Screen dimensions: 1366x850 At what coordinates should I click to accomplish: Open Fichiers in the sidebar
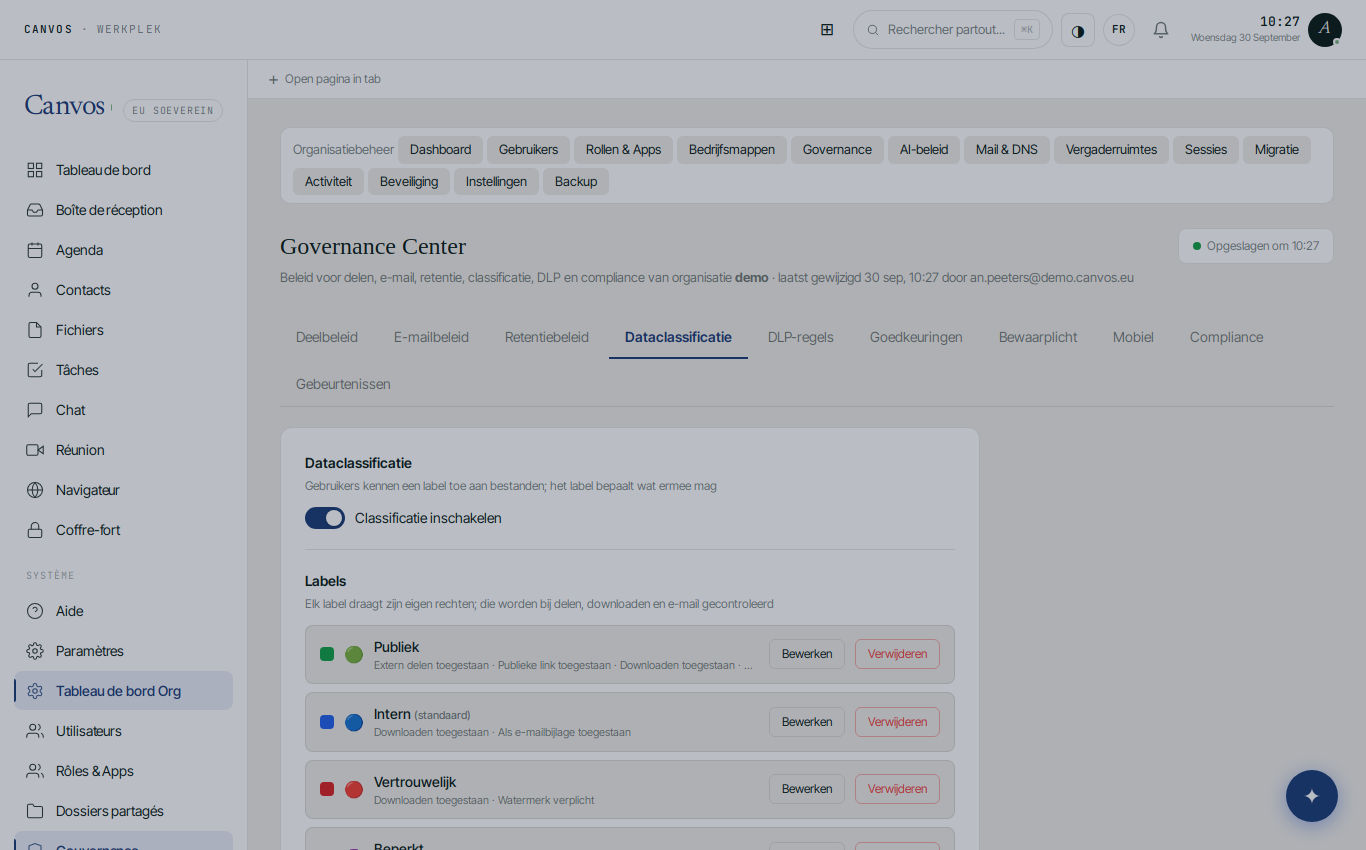click(x=123, y=330)
